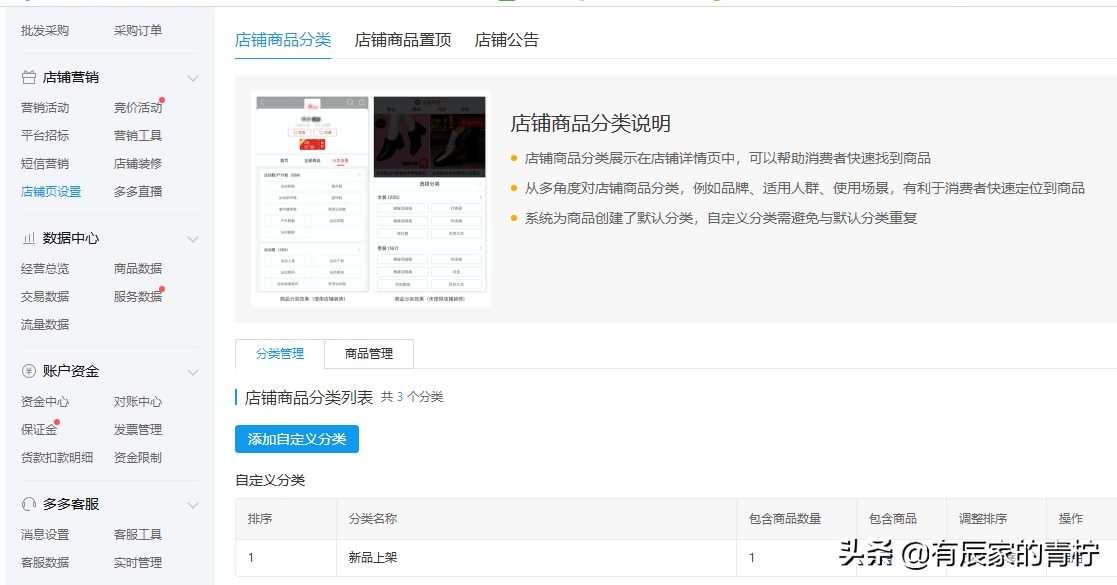Viewport: 1117px width, 585px height.
Task: Collapse the 数据中心 section
Action: click(x=193, y=239)
